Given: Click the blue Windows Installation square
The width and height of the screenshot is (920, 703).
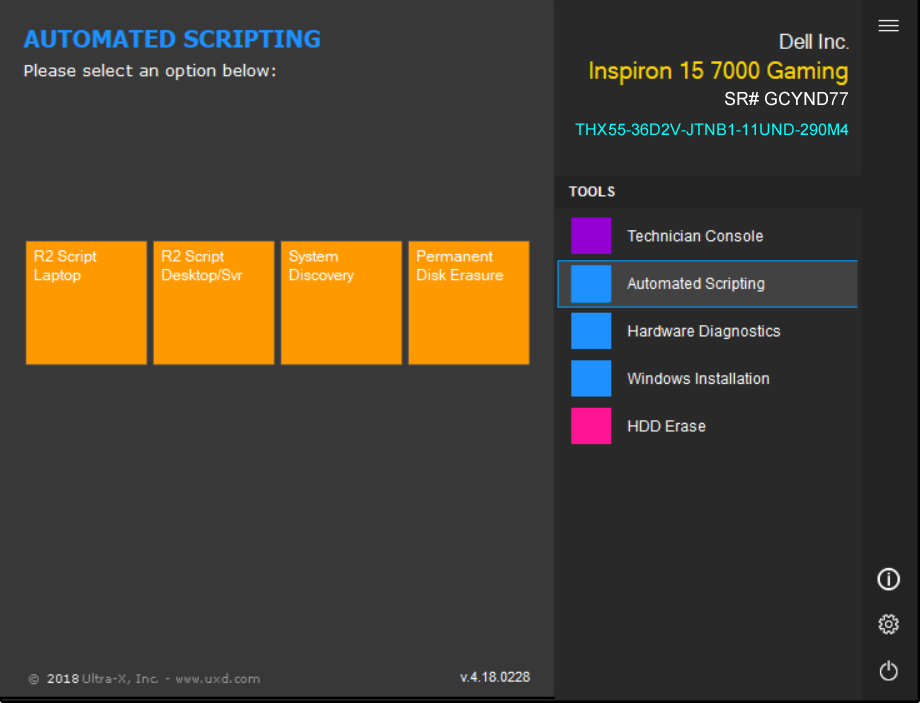Looking at the screenshot, I should (591, 378).
